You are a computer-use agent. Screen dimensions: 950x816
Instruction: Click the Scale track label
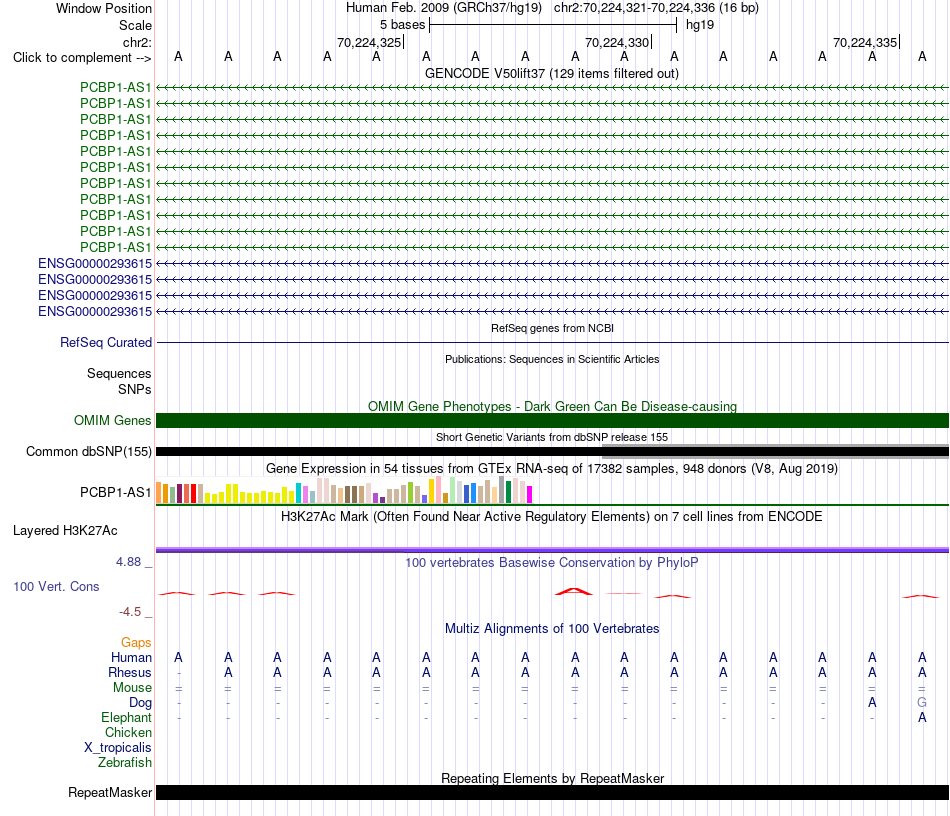pyautogui.click(x=135, y=25)
